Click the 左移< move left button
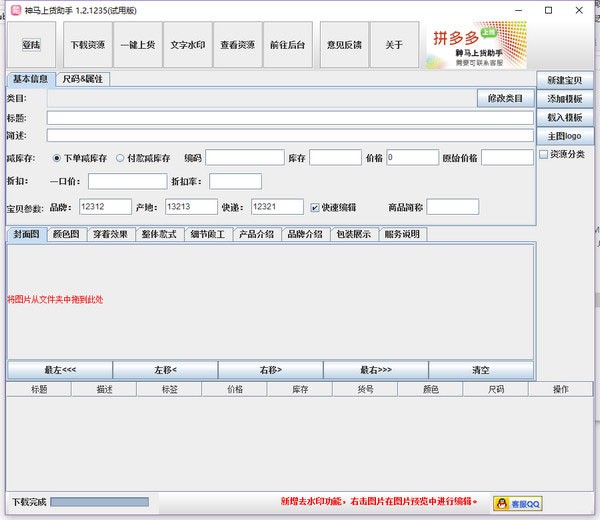Viewport: 600px width, 520px height. (x=165, y=370)
